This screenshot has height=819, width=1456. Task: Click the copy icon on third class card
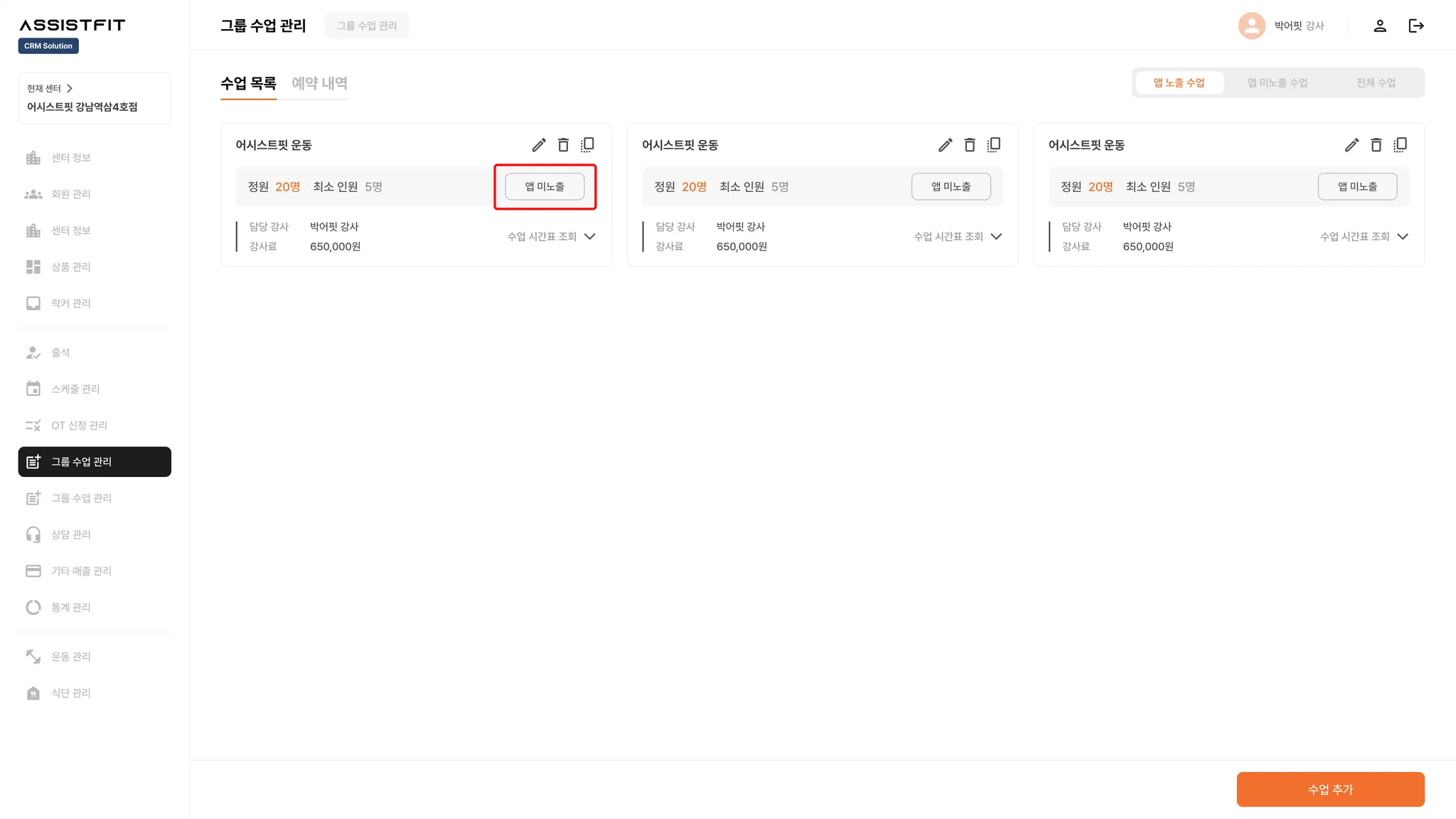(x=1400, y=145)
